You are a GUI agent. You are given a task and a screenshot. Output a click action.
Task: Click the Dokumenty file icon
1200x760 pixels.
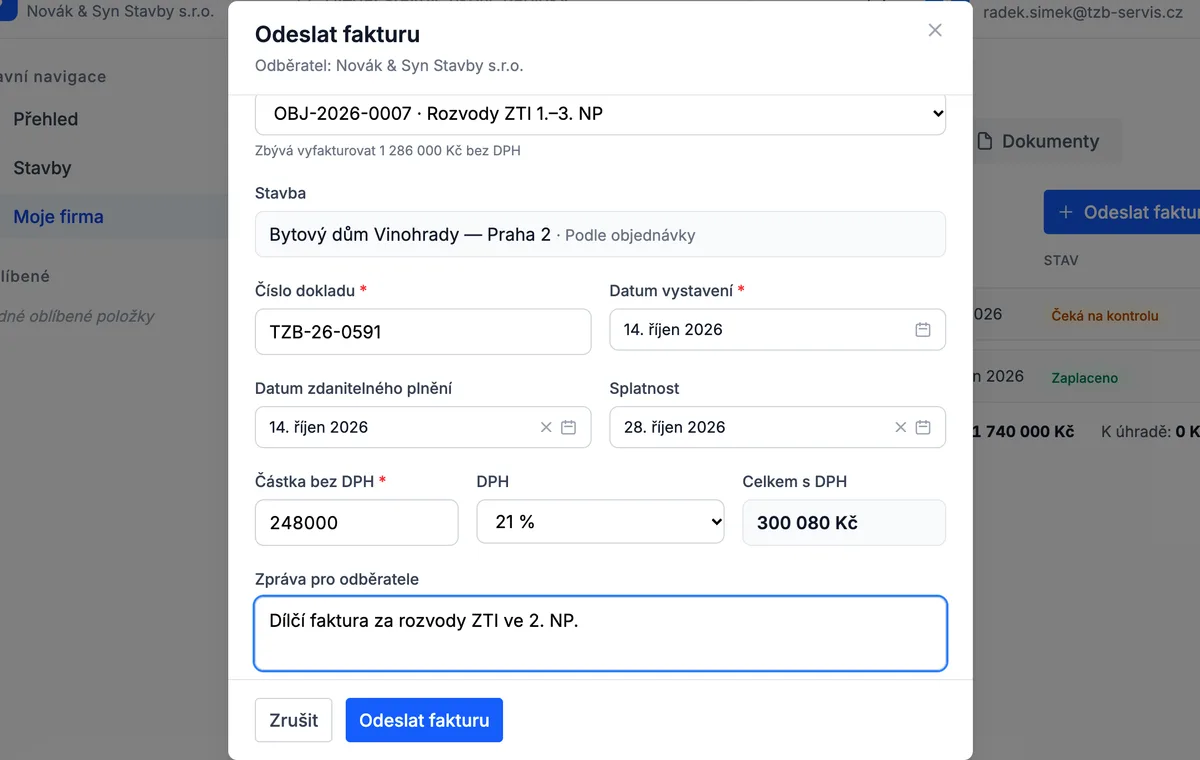[x=985, y=141]
